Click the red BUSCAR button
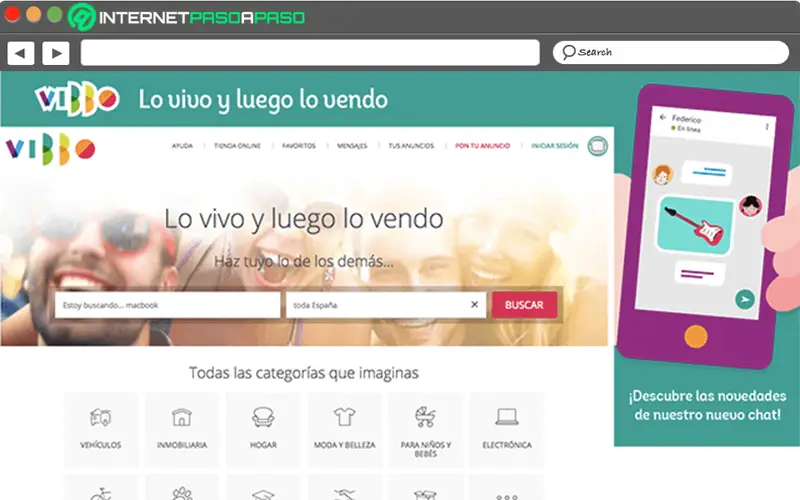 [x=524, y=305]
